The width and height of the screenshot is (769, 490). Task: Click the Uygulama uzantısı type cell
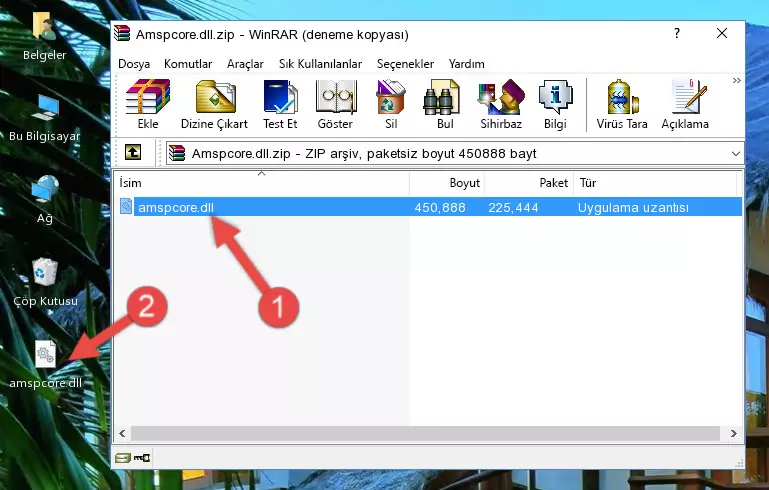633,207
